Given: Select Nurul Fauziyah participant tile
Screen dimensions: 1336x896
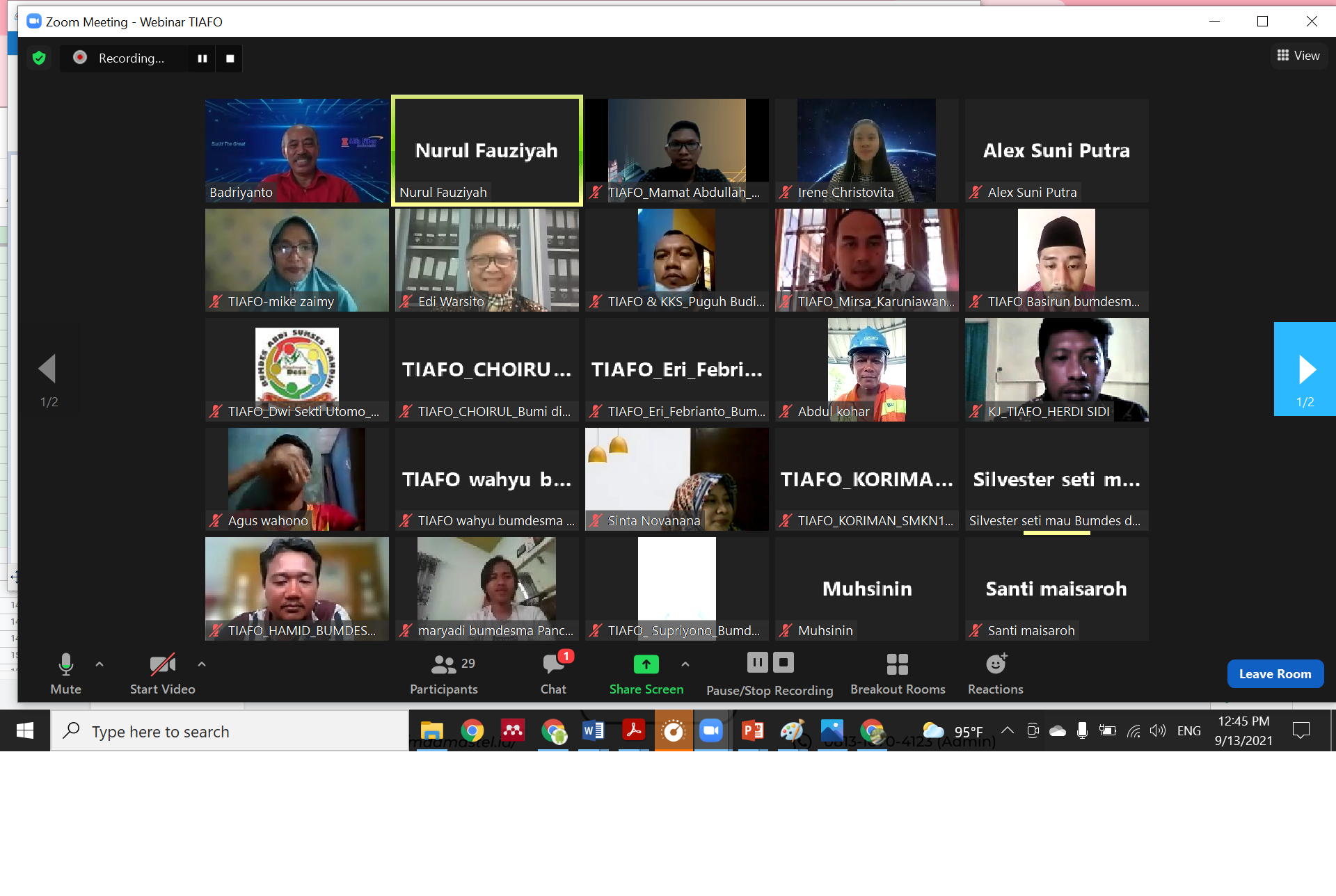Looking at the screenshot, I should pos(487,150).
